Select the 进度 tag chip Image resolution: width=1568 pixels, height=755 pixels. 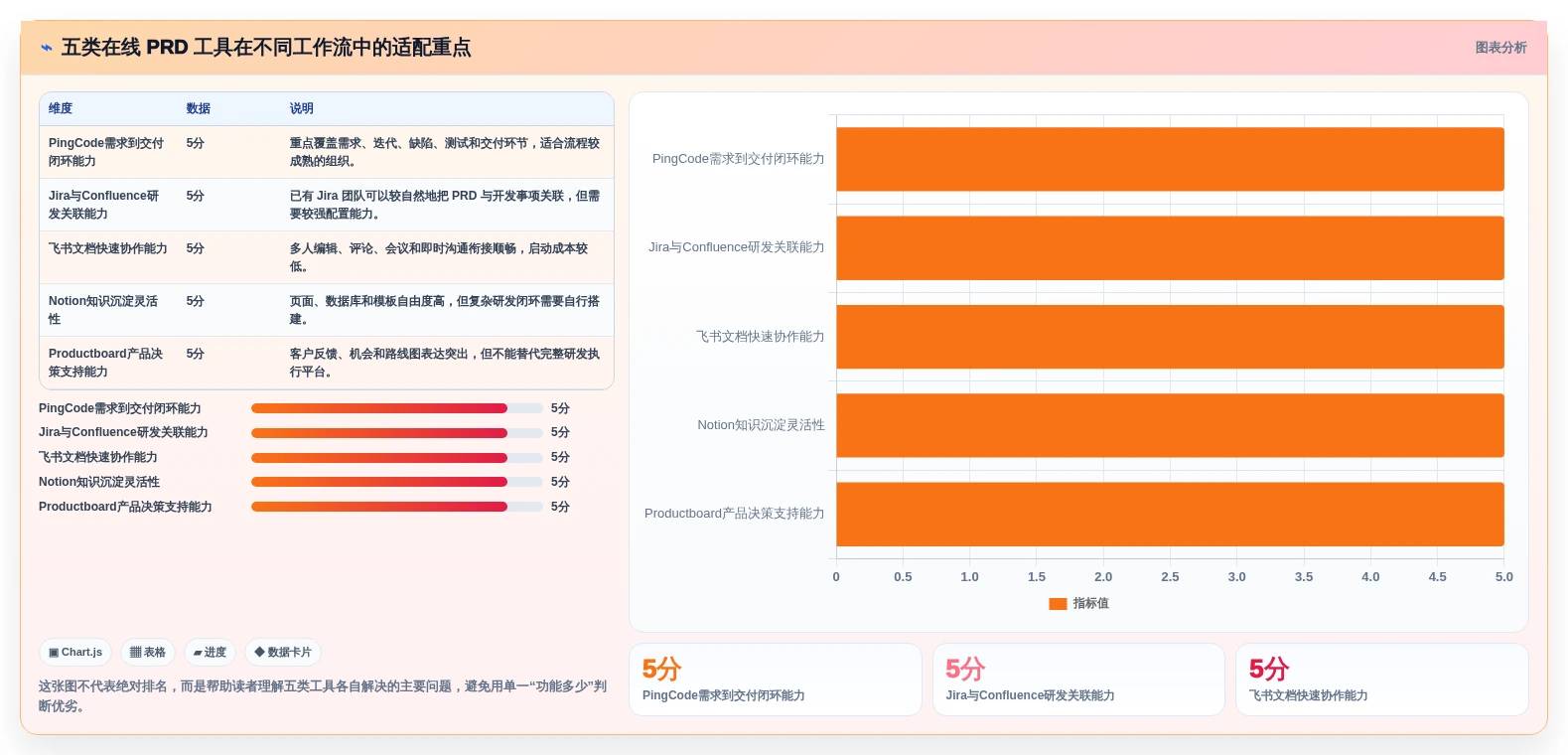(210, 653)
